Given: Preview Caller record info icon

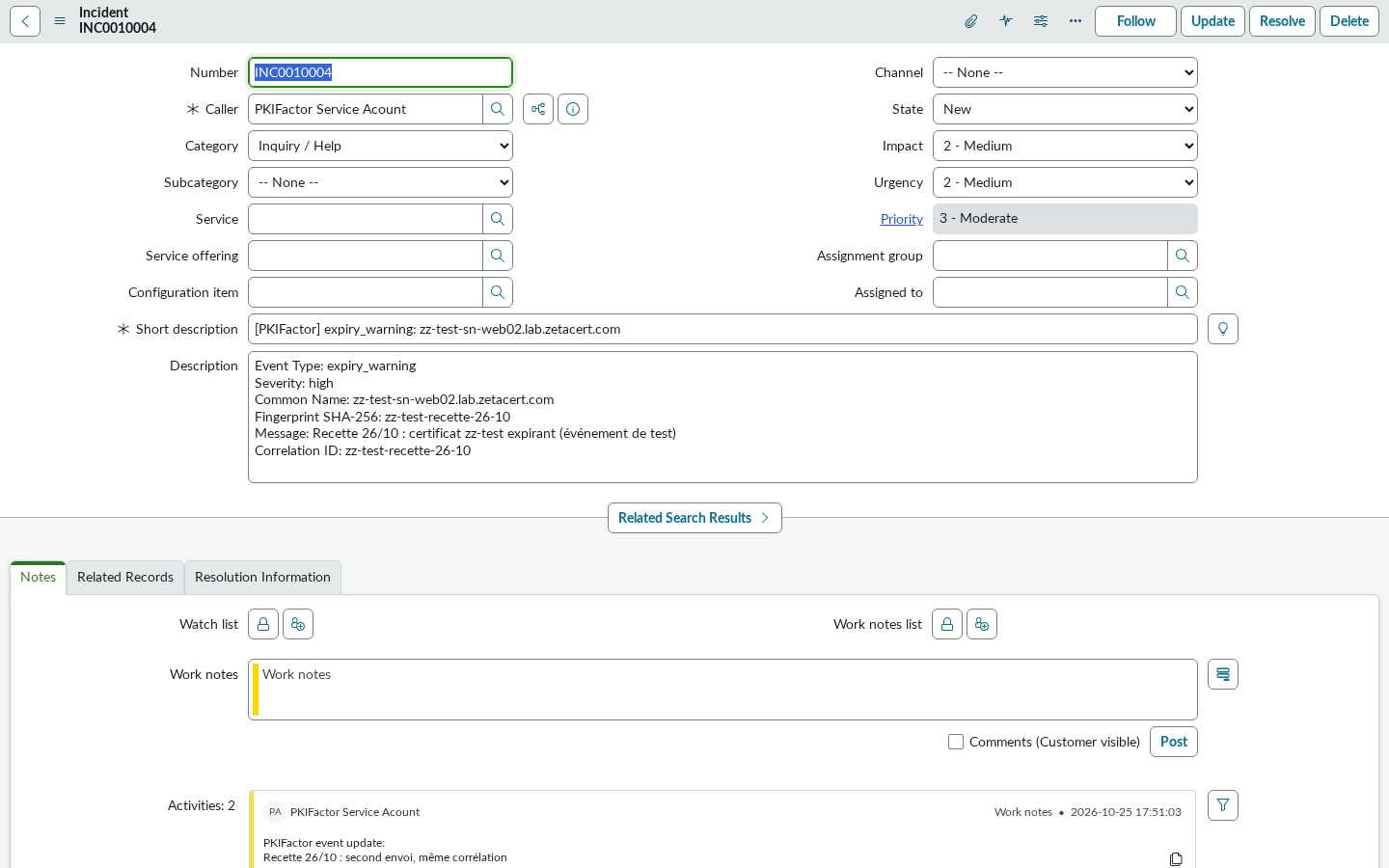Looking at the screenshot, I should click(x=573, y=109).
